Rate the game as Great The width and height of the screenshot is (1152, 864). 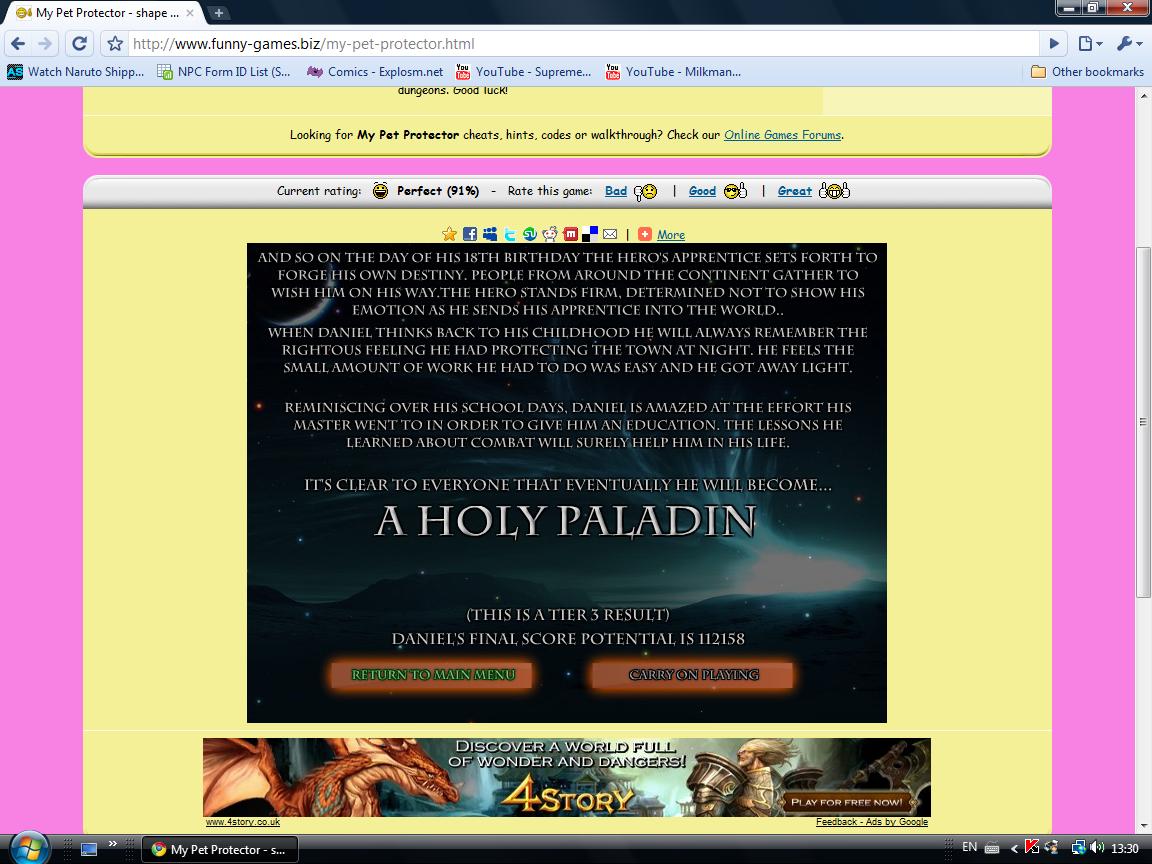[795, 191]
